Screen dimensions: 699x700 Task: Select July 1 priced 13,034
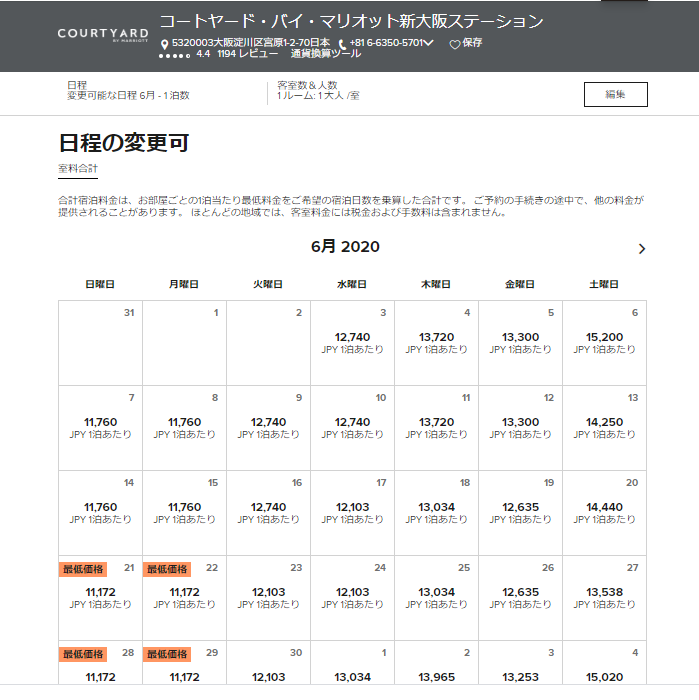pos(352,662)
